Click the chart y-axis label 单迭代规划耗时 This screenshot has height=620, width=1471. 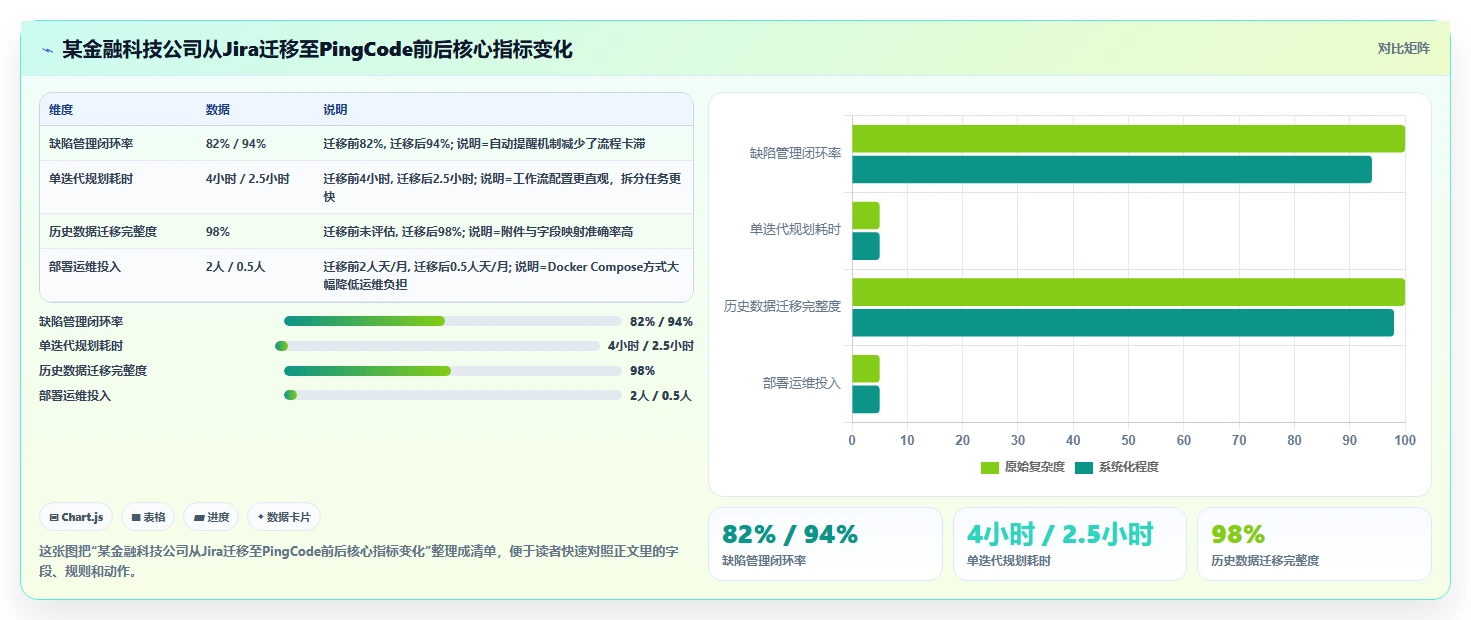796,229
